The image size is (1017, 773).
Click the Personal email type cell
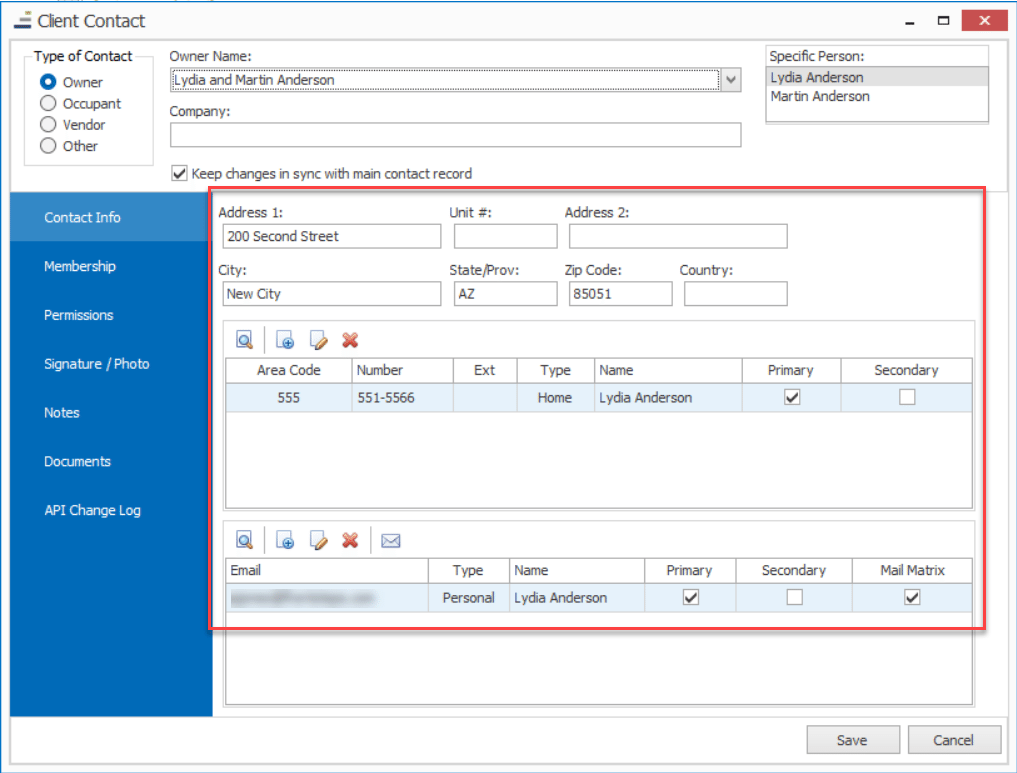[468, 598]
